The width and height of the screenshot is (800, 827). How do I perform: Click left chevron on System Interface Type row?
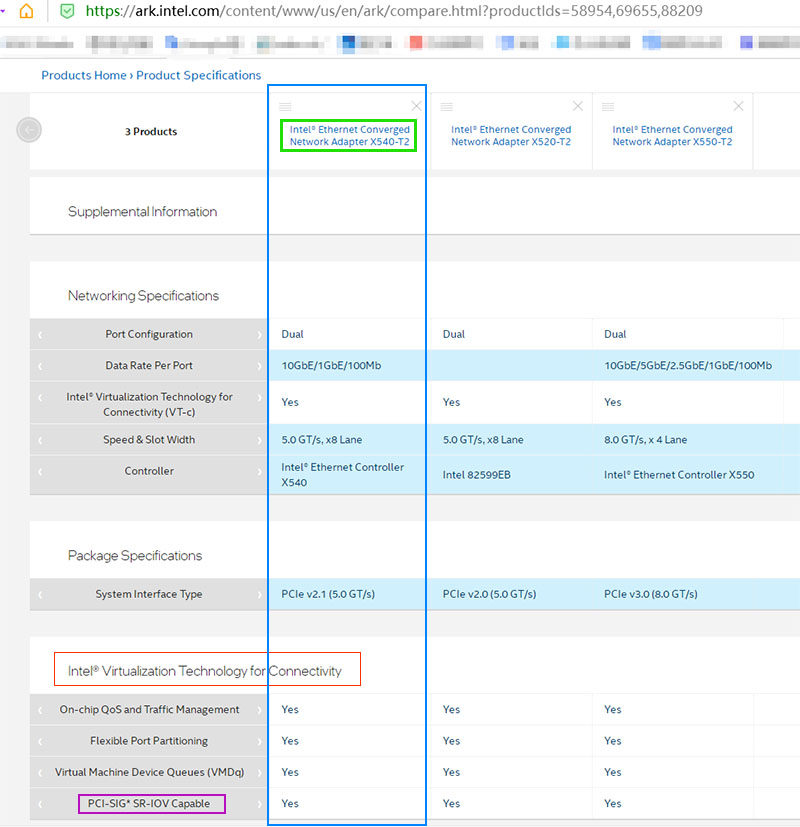click(40, 594)
